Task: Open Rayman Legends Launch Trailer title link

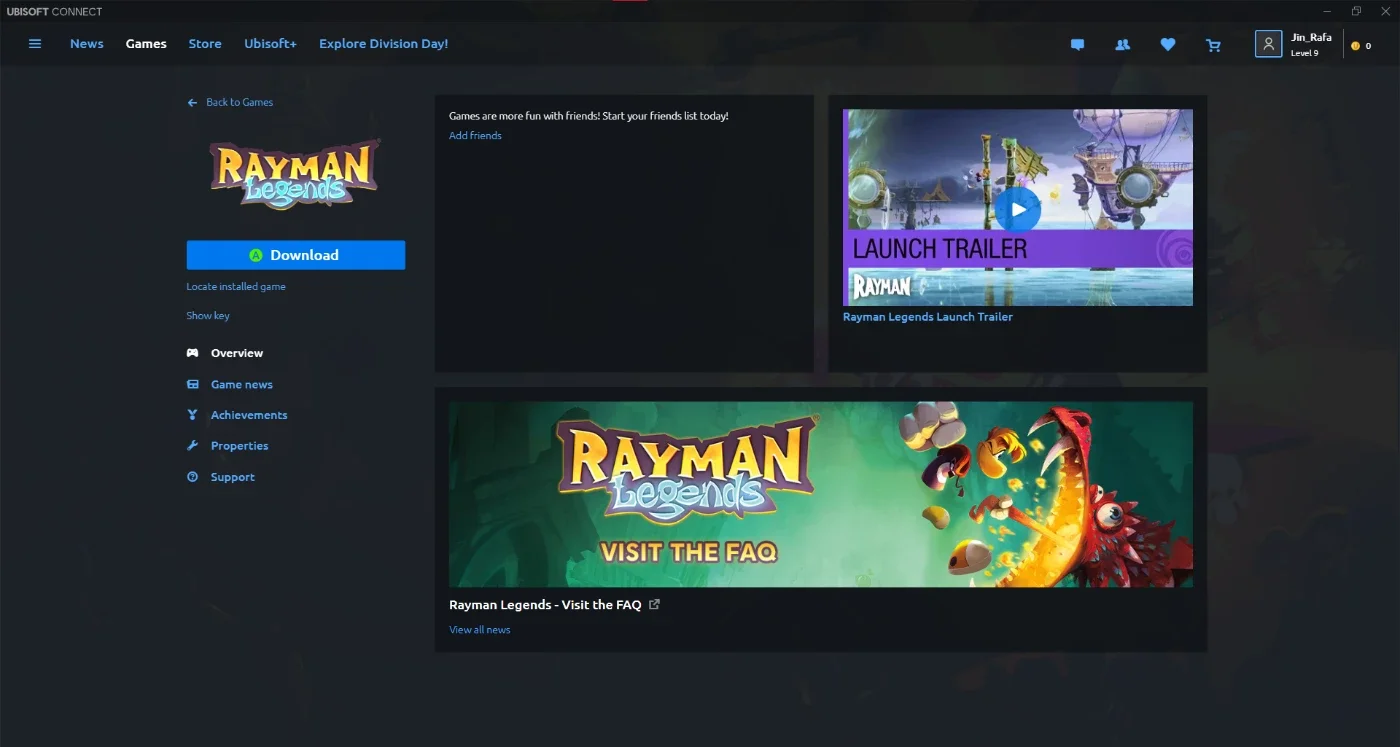Action: (x=928, y=317)
